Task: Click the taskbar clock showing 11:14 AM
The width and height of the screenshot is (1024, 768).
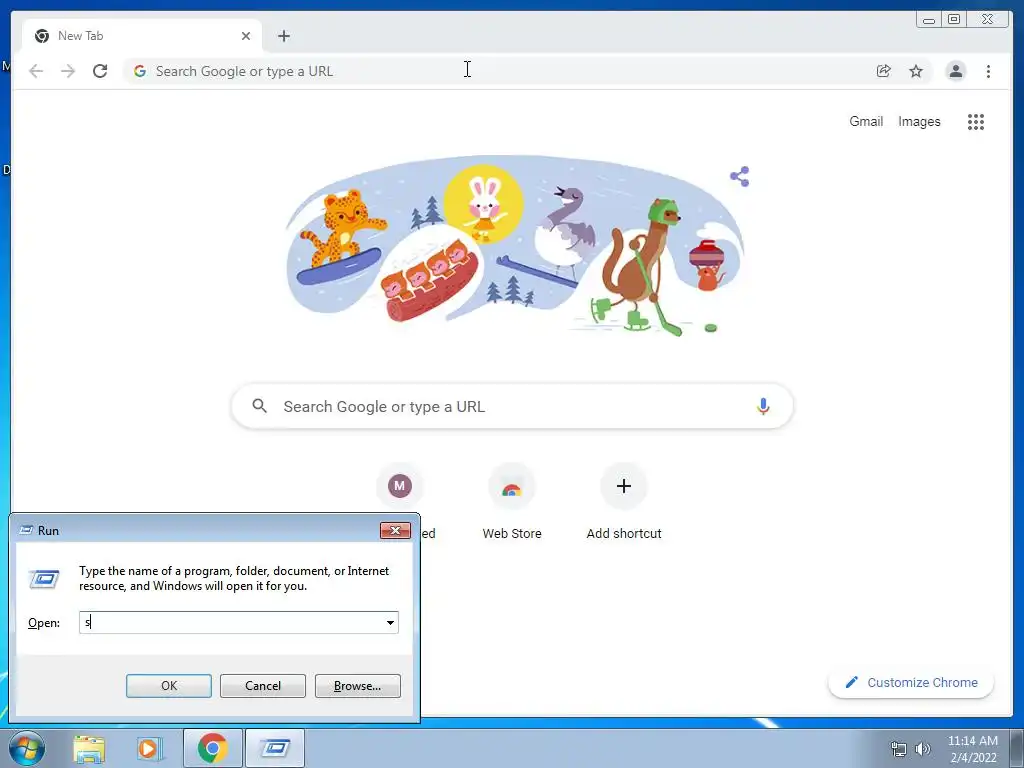Action: [972, 749]
